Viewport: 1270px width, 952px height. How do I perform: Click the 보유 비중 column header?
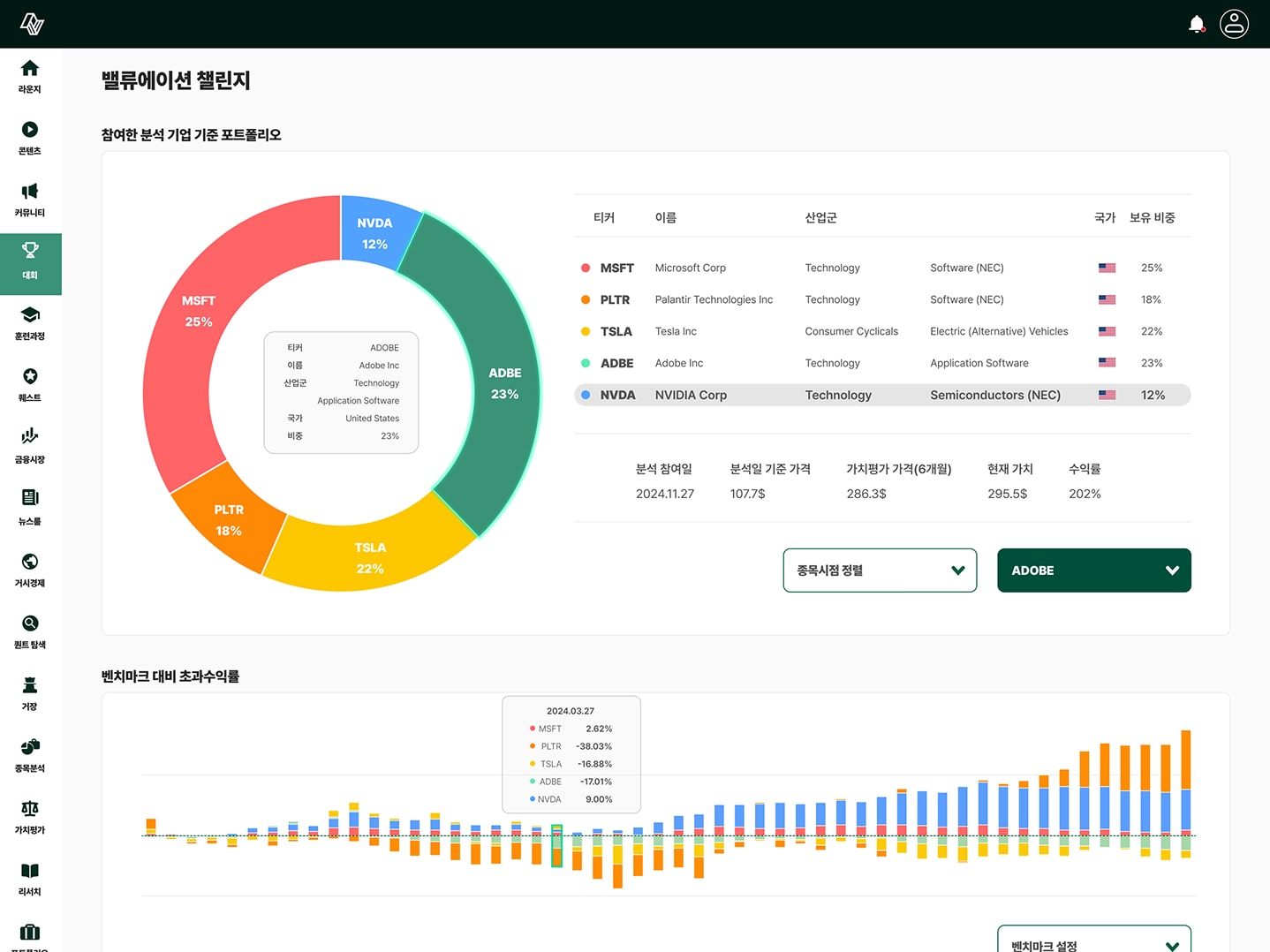tap(1153, 217)
